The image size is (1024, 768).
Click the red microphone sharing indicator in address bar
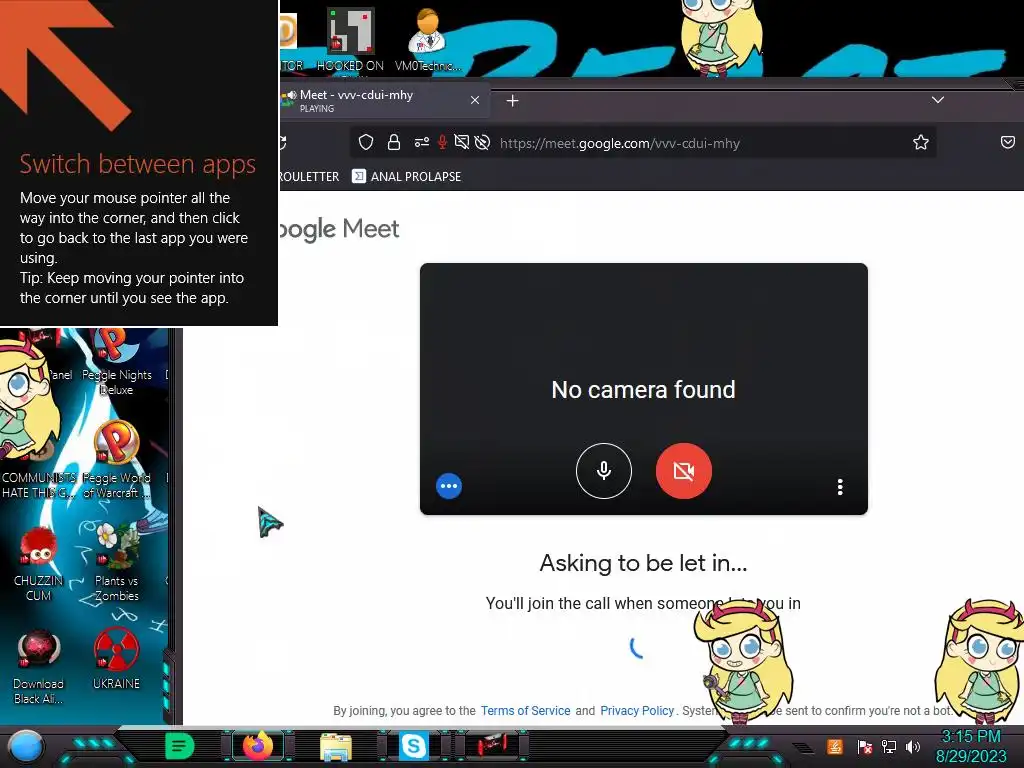click(442, 142)
